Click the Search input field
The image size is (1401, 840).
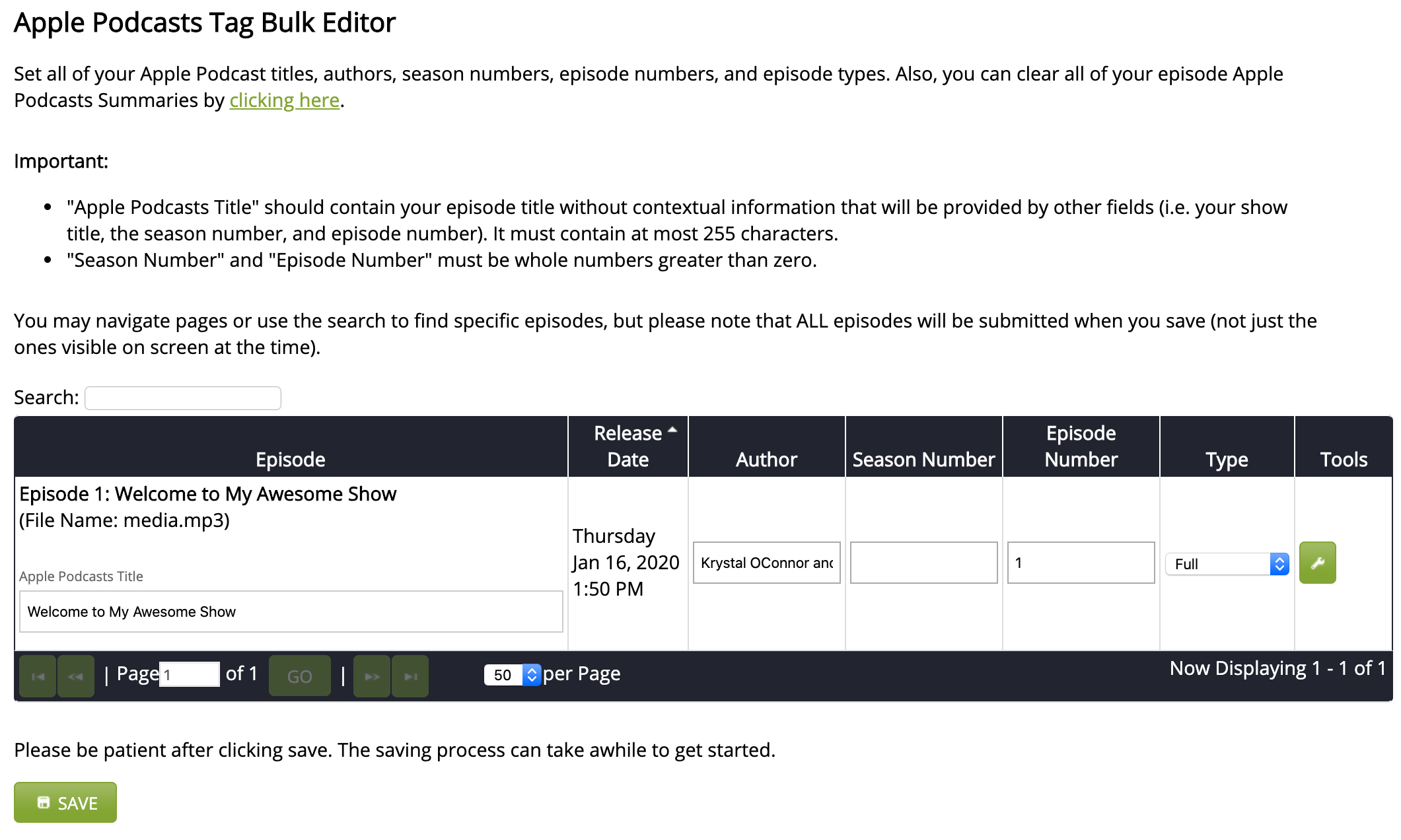[x=184, y=398]
